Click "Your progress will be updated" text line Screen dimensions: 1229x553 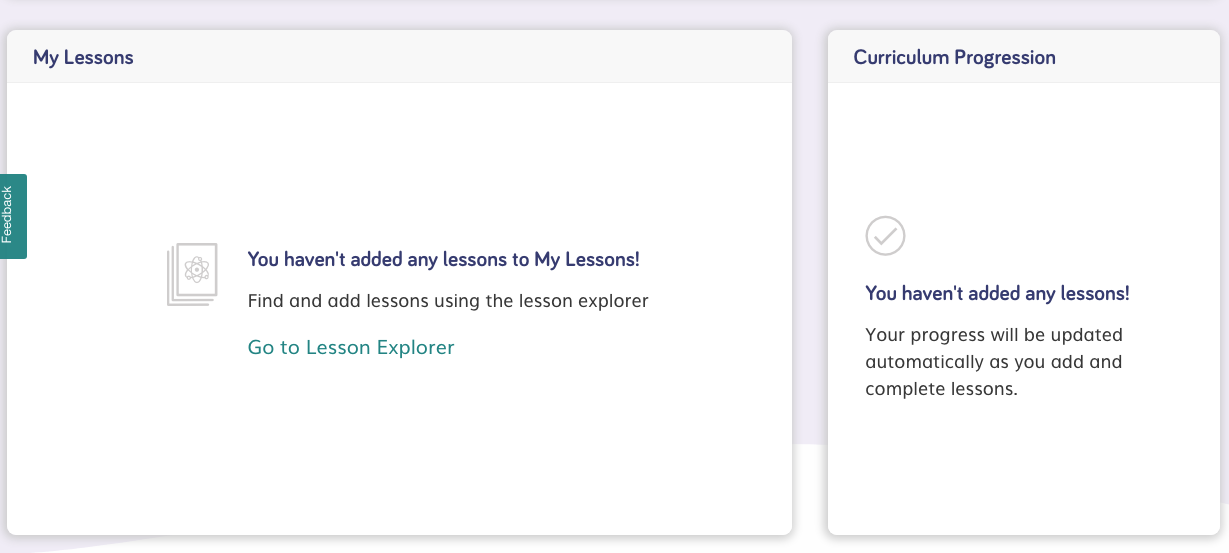993,335
